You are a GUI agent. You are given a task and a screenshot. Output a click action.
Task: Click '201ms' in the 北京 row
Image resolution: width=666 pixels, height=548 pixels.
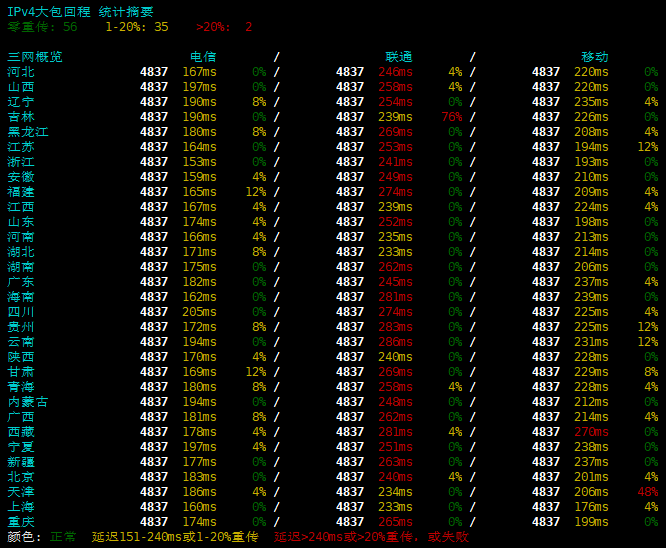(x=591, y=477)
